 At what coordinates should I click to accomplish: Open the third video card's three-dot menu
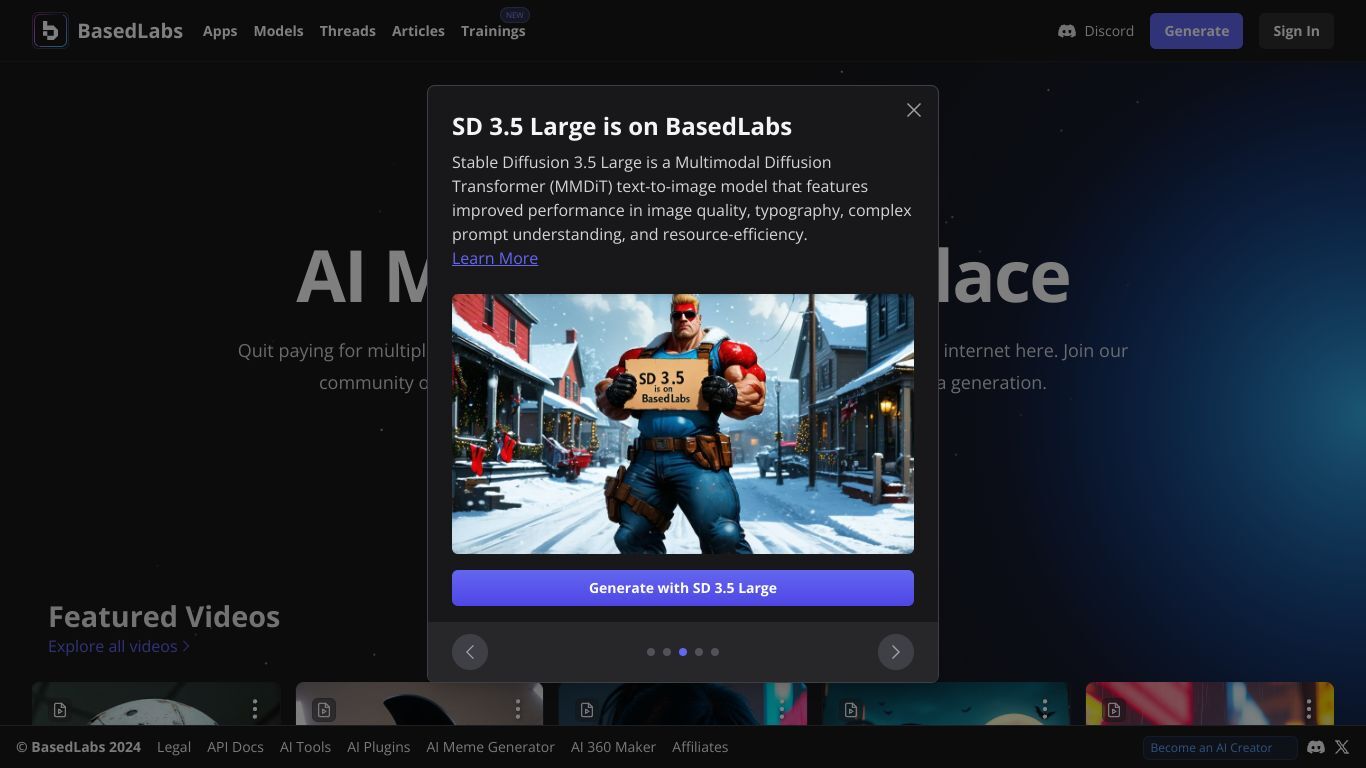coord(782,709)
